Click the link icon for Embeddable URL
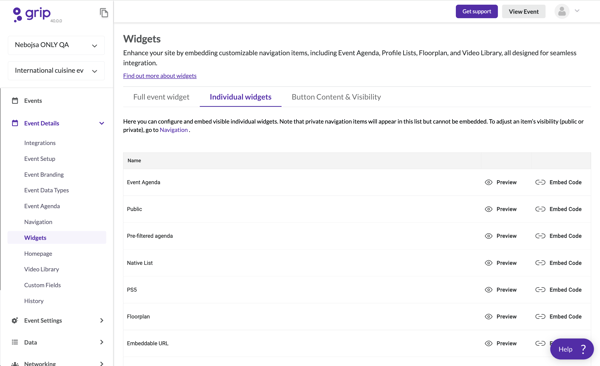 [x=540, y=343]
